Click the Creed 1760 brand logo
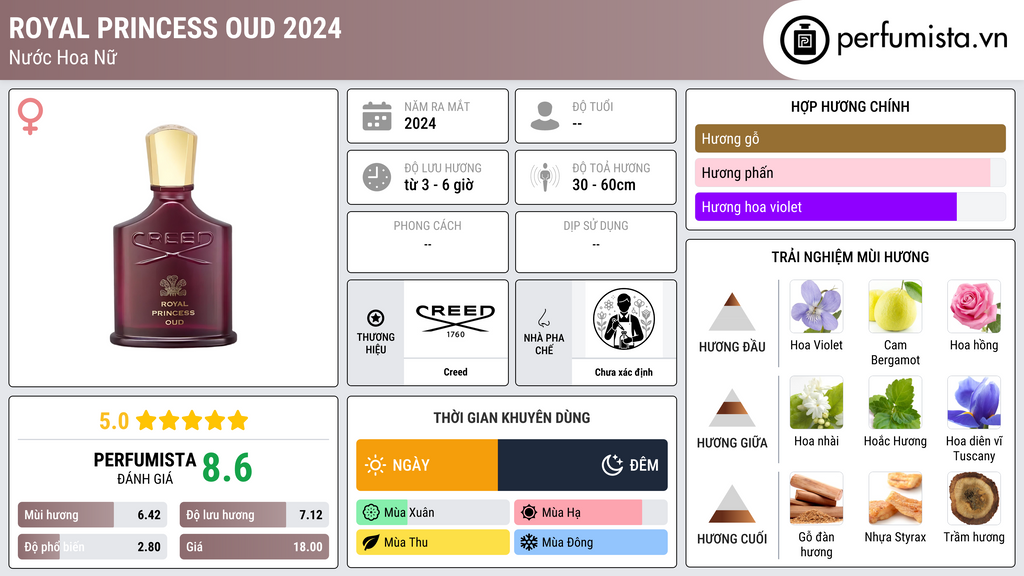Screen dimensions: 1024x576 (x=455, y=319)
